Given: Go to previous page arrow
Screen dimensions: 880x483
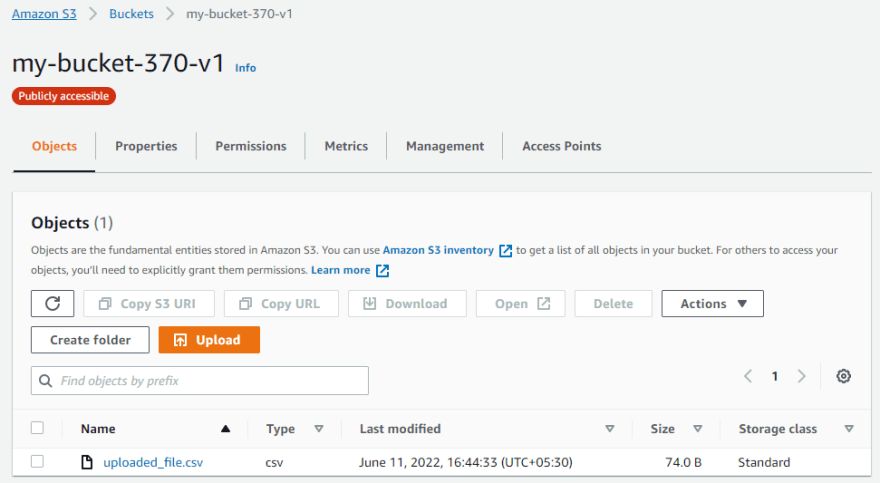Looking at the screenshot, I should point(748,376).
